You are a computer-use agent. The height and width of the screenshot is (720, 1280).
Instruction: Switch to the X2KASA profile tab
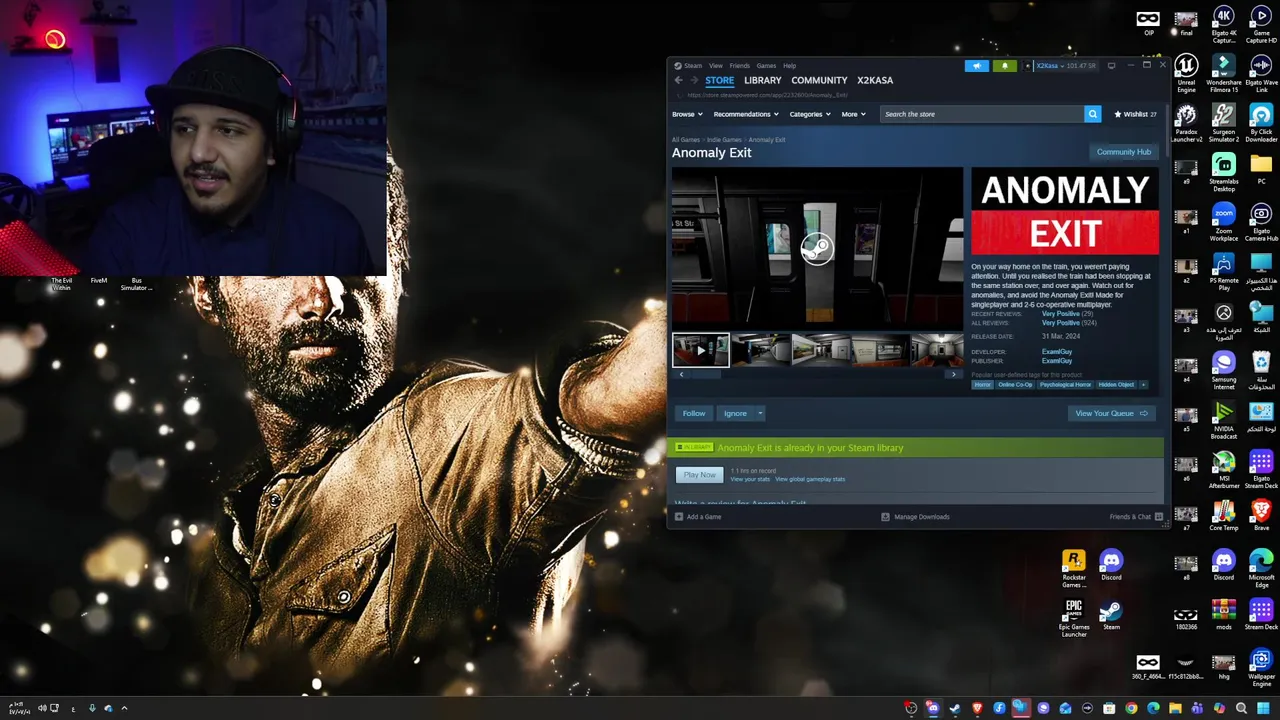pos(875,80)
